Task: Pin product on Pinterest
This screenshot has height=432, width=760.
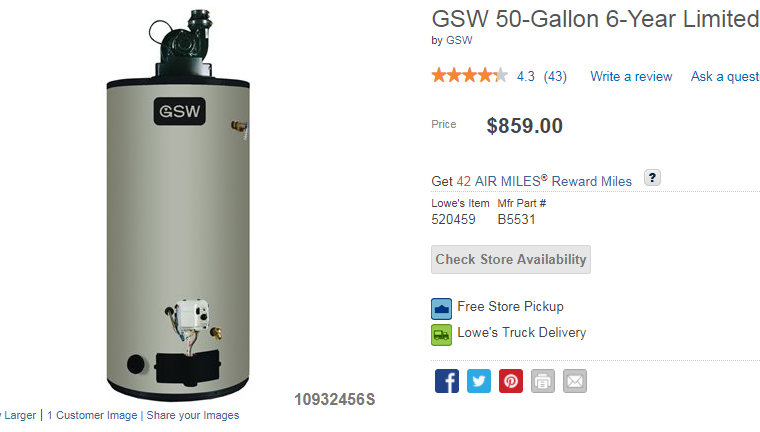Action: click(x=510, y=381)
